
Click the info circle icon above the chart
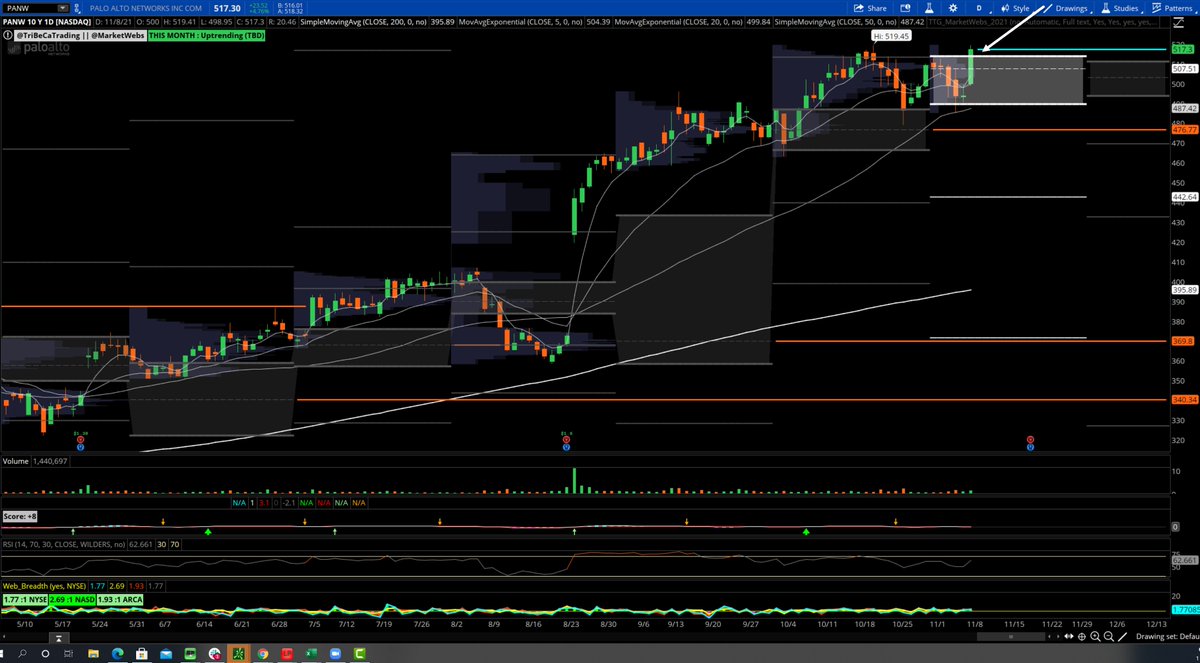pos(9,34)
